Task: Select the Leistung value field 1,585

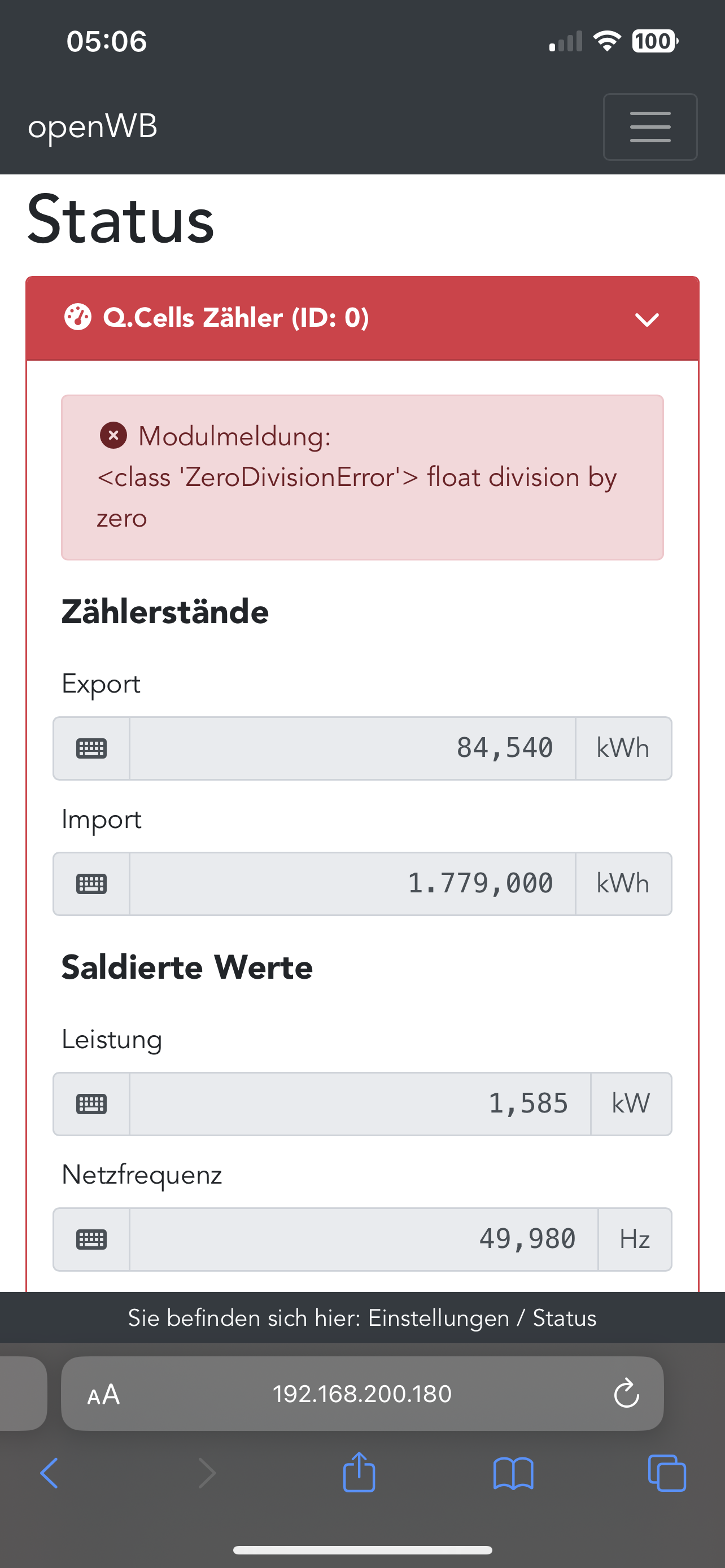Action: (359, 1103)
